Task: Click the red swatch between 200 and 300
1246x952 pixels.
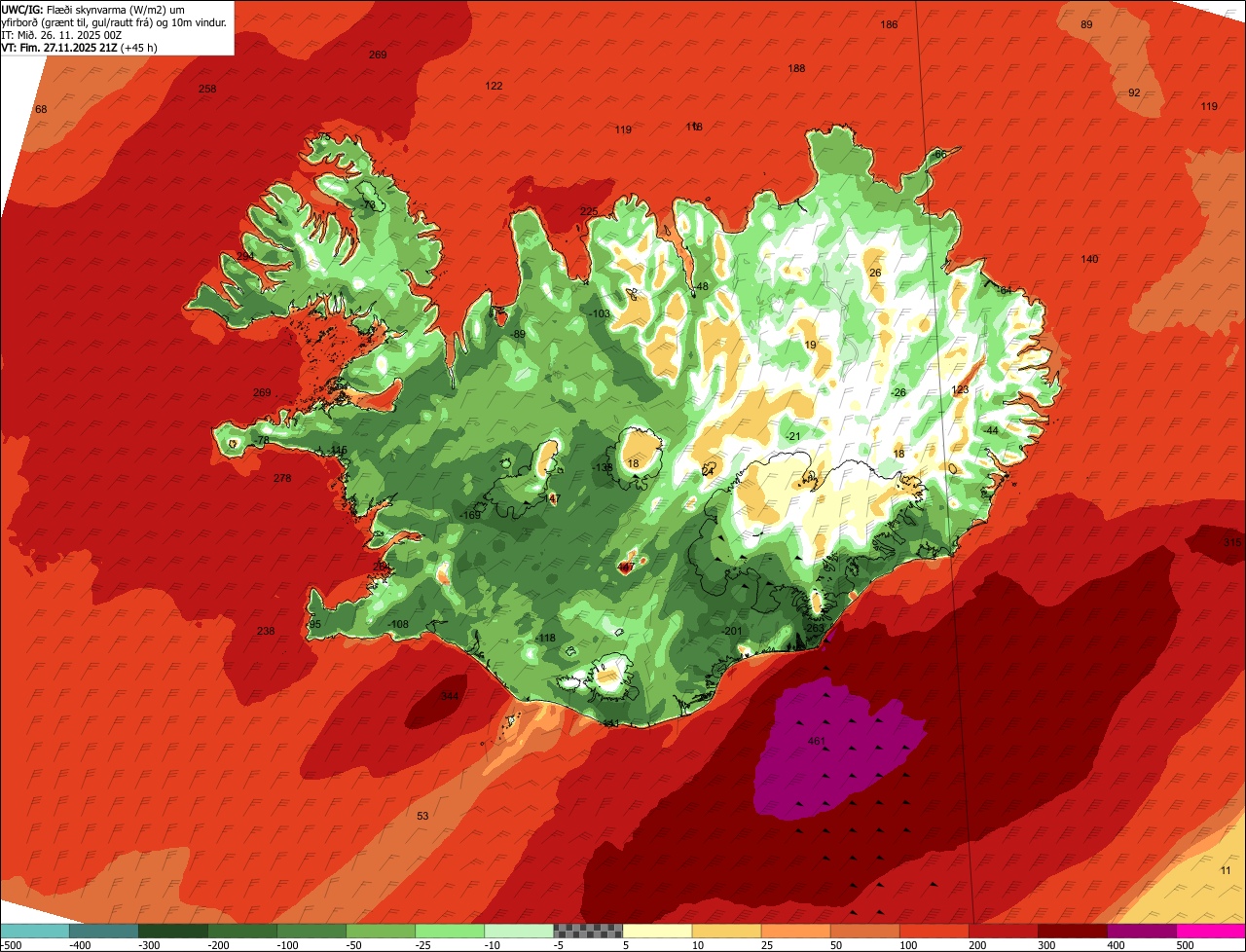Action: click(x=1004, y=931)
